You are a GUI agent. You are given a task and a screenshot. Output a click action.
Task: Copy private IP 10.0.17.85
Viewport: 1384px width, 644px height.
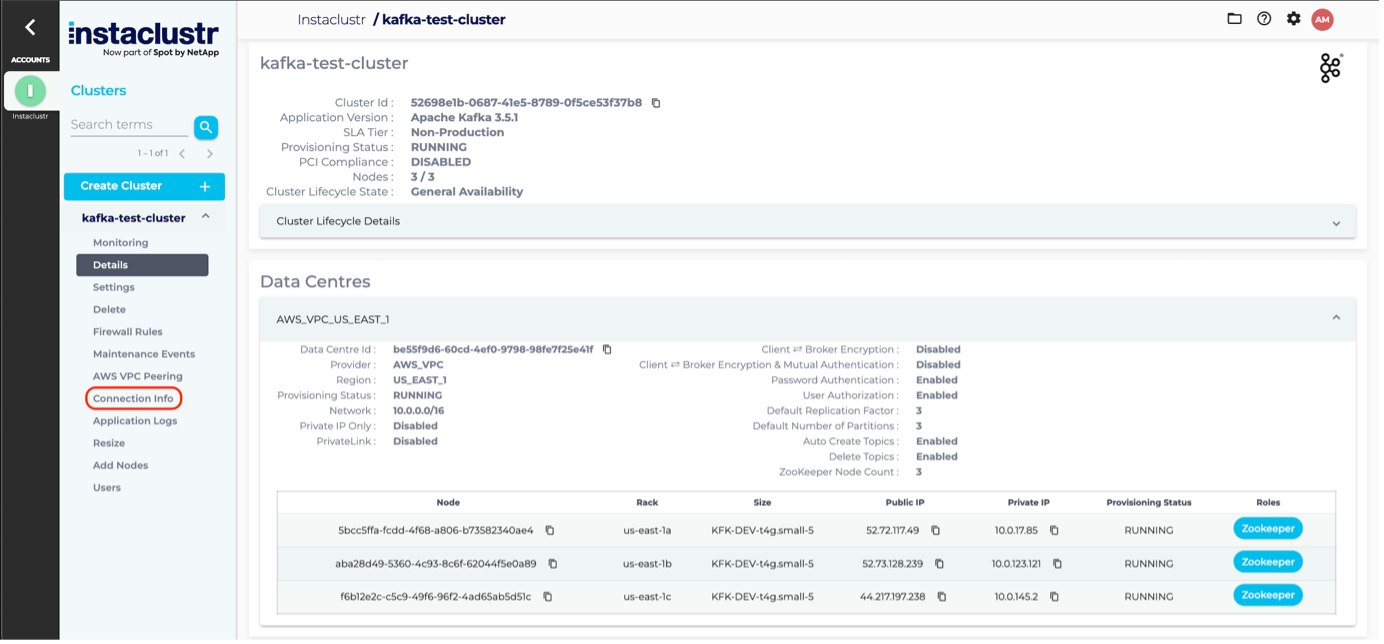[1054, 531]
